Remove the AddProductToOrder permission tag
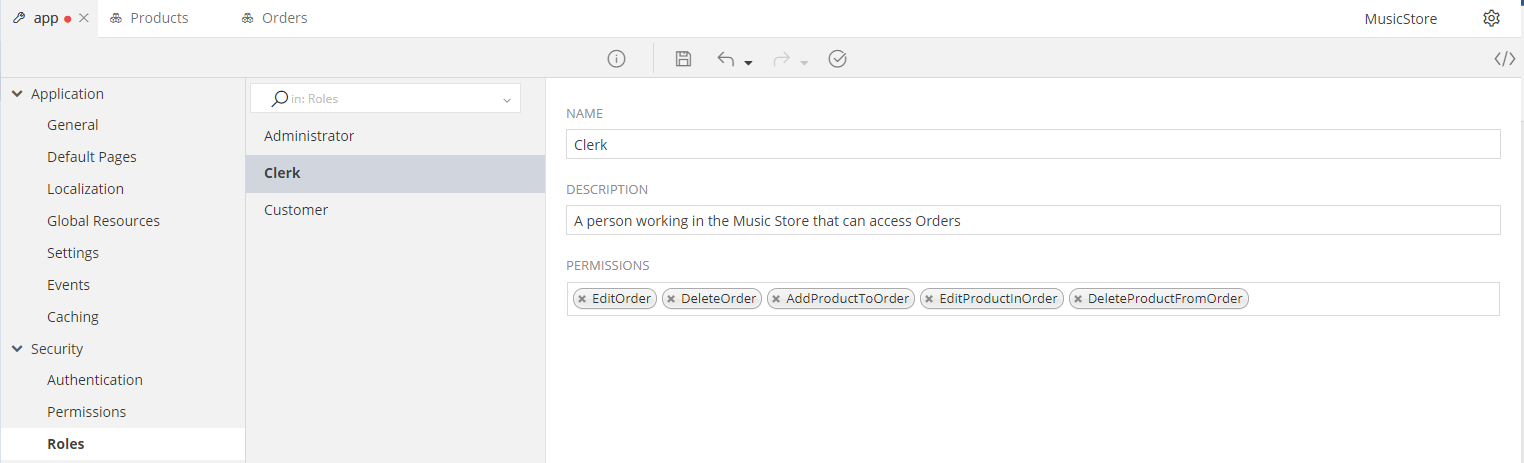The width and height of the screenshot is (1524, 463). 776,299
